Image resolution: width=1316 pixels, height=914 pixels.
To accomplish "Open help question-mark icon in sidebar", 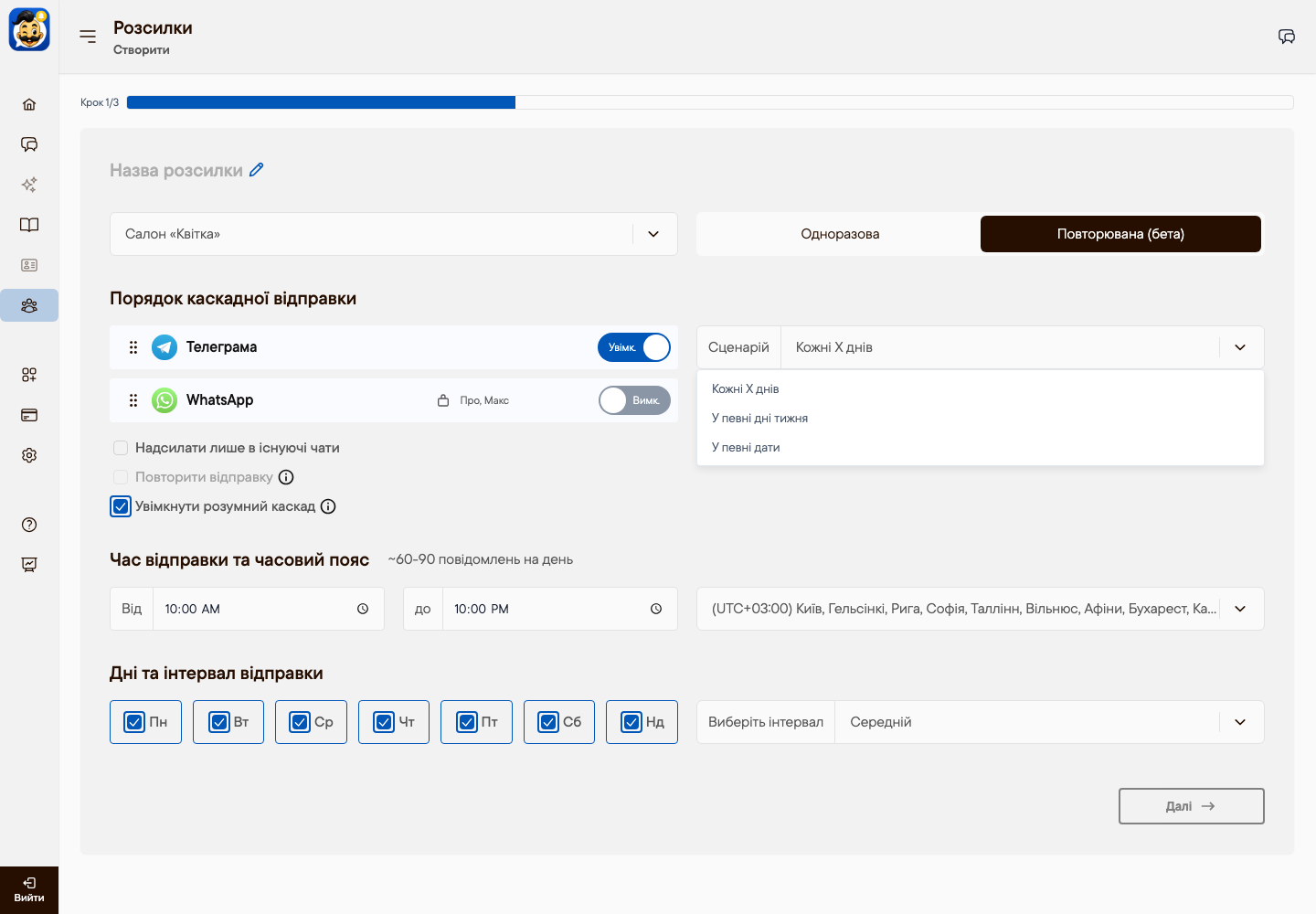I will click(29, 525).
